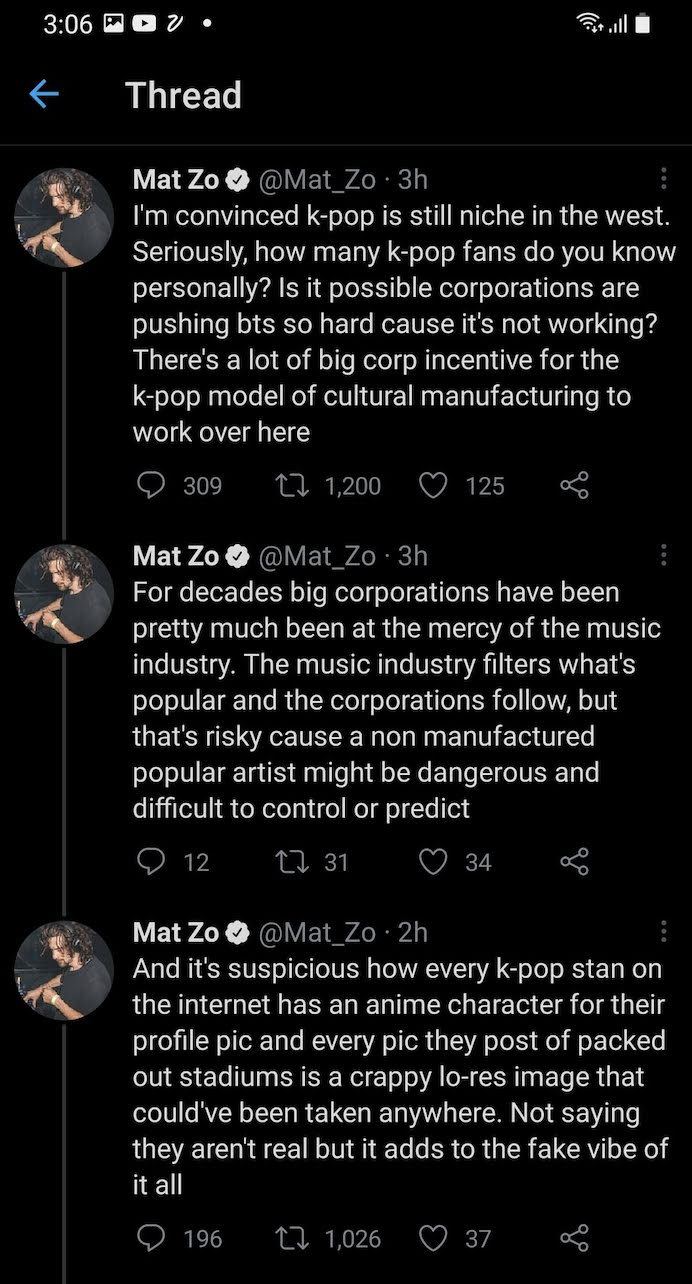Open more options on second tweet
The height and width of the screenshot is (1284, 692).
663,555
